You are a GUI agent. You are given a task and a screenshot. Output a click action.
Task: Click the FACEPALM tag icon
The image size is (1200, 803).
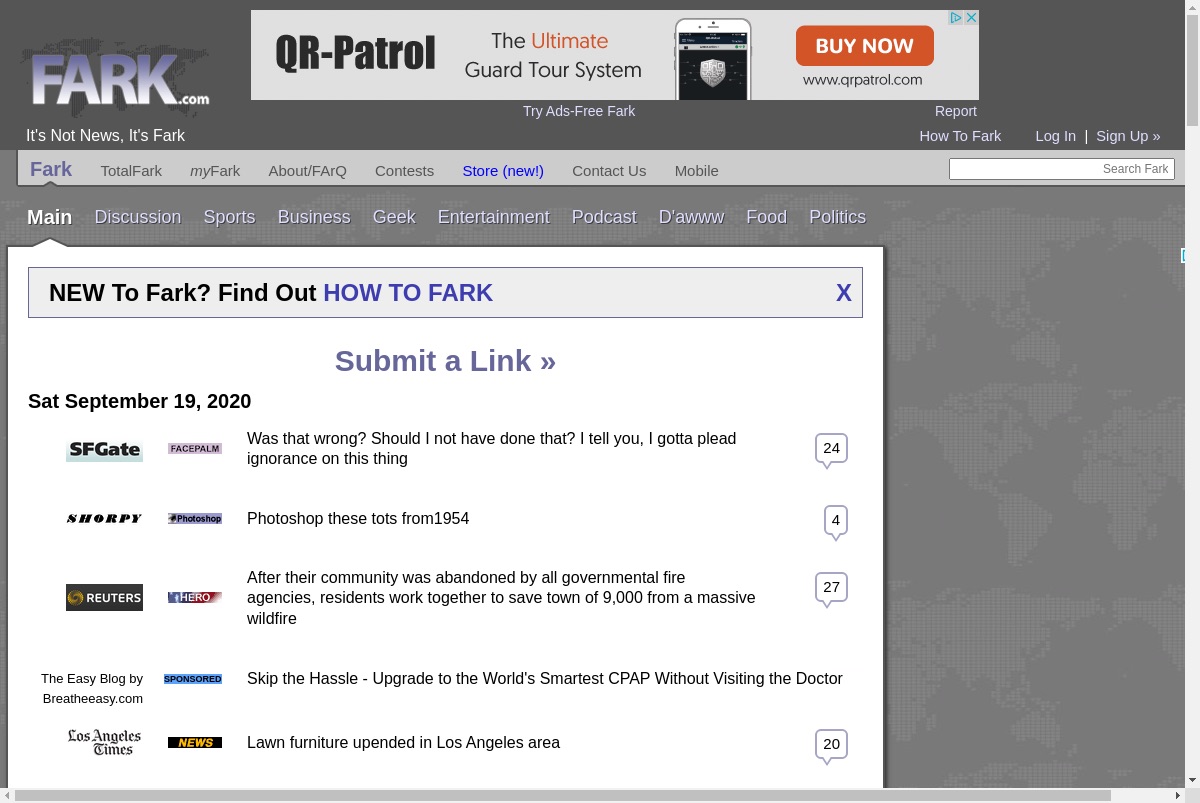click(x=195, y=449)
